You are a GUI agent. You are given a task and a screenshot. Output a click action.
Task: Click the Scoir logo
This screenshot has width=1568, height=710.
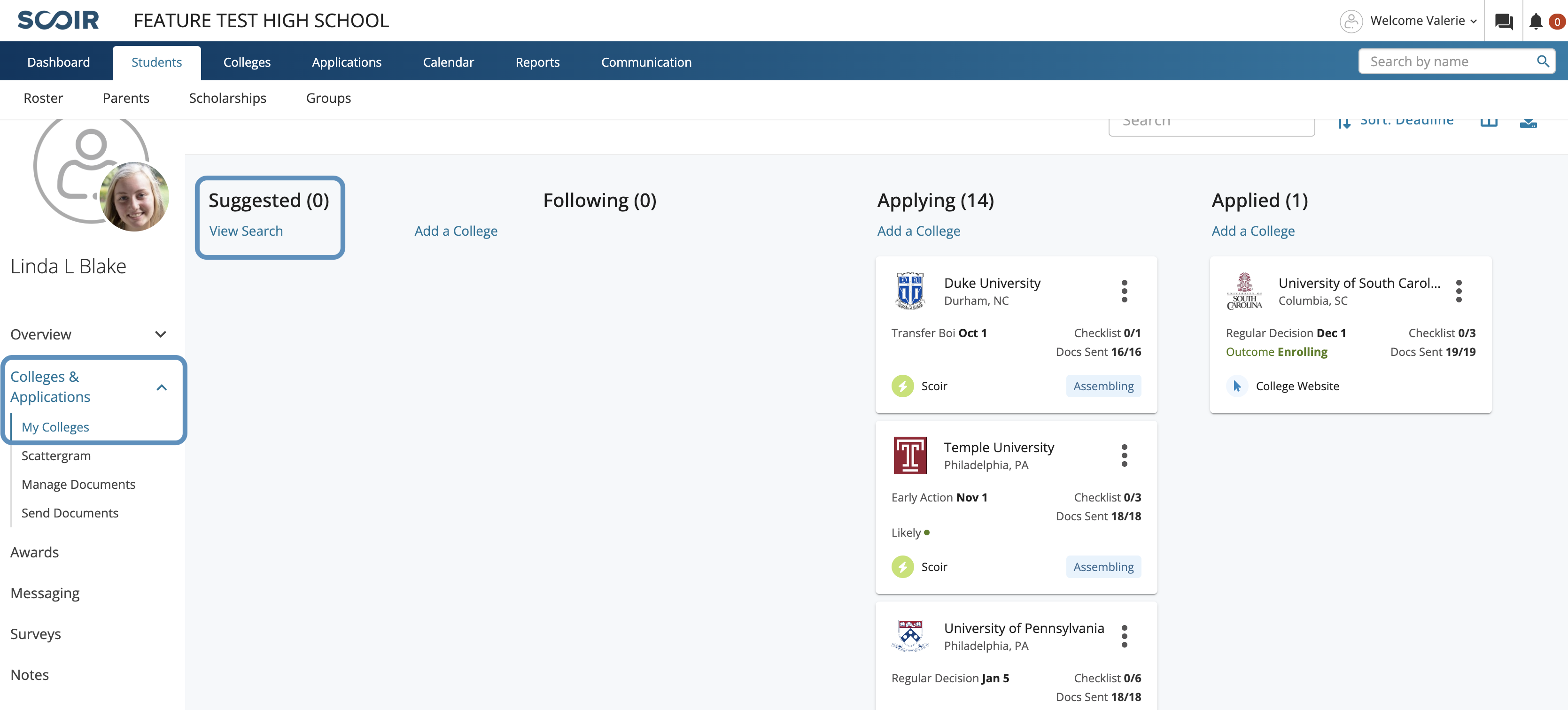pyautogui.click(x=58, y=21)
